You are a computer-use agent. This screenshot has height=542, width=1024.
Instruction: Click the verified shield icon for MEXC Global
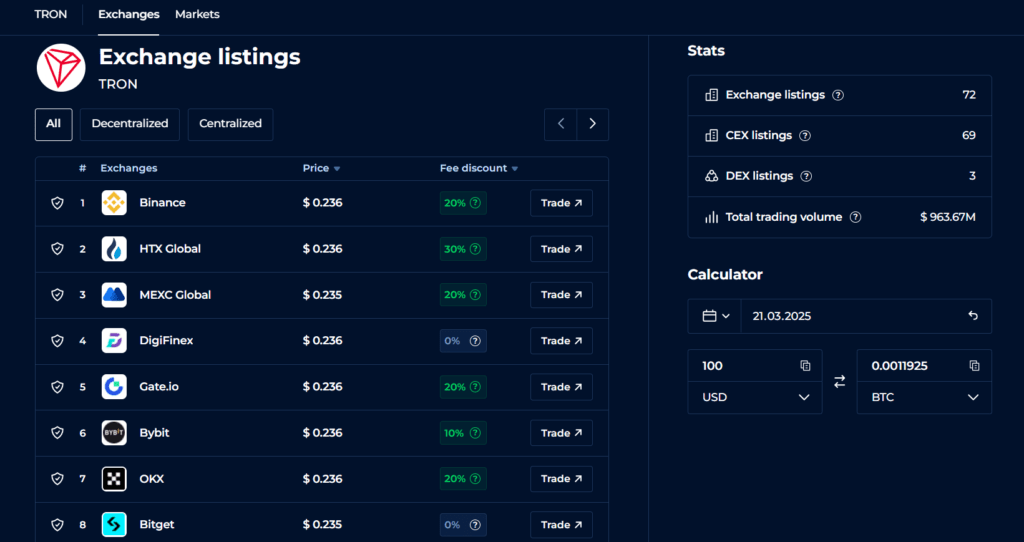point(57,295)
